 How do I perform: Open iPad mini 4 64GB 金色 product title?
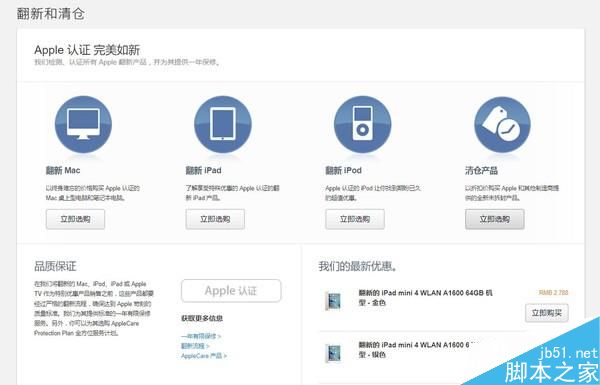pos(426,298)
